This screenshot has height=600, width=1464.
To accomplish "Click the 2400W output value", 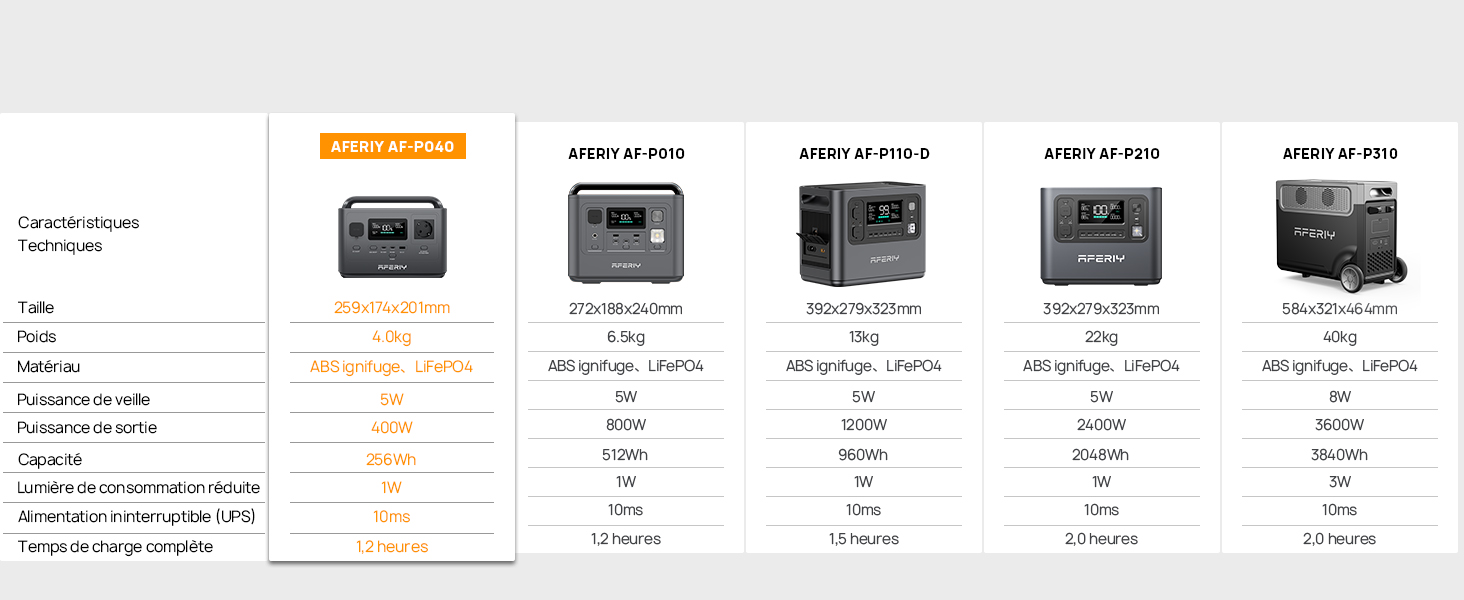I will [1102, 425].
